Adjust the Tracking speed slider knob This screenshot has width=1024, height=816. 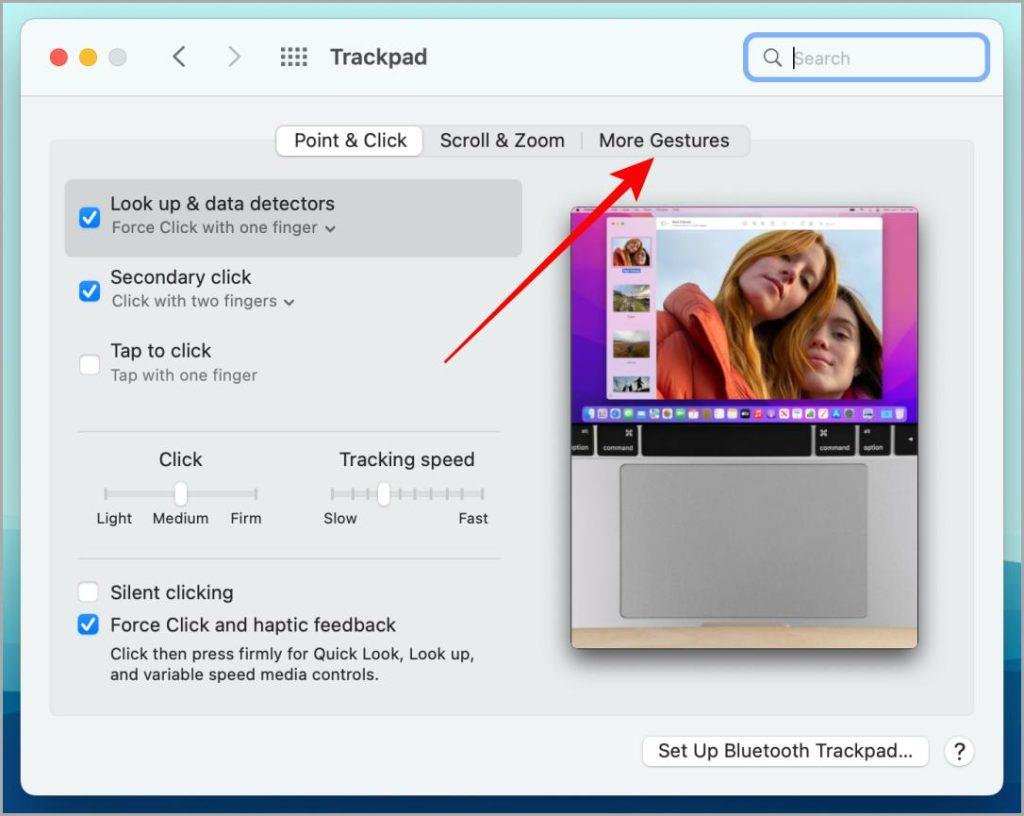[x=384, y=494]
